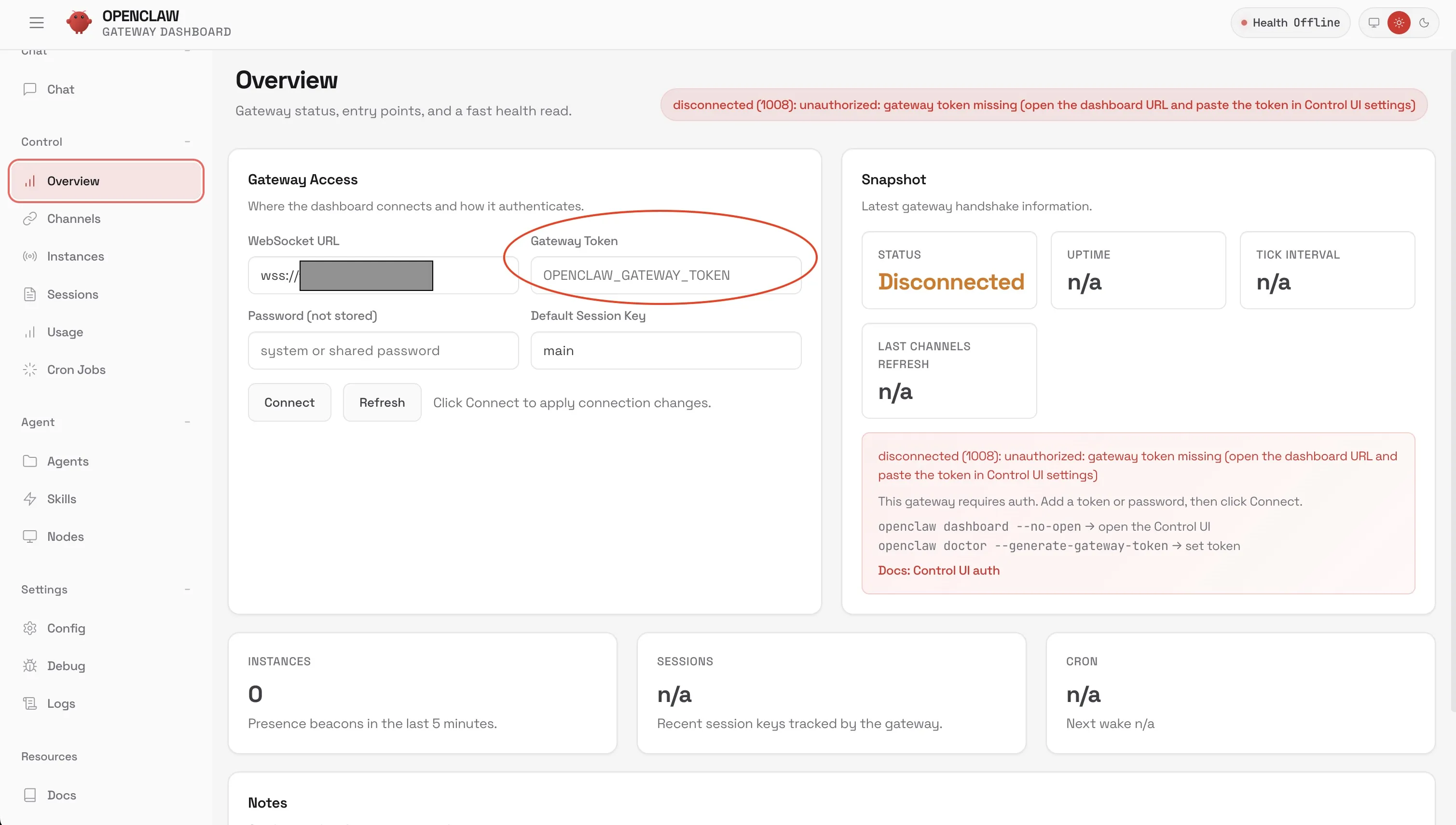Image resolution: width=1456 pixels, height=825 pixels.
Task: Switch to the Overview page
Action: [x=73, y=181]
